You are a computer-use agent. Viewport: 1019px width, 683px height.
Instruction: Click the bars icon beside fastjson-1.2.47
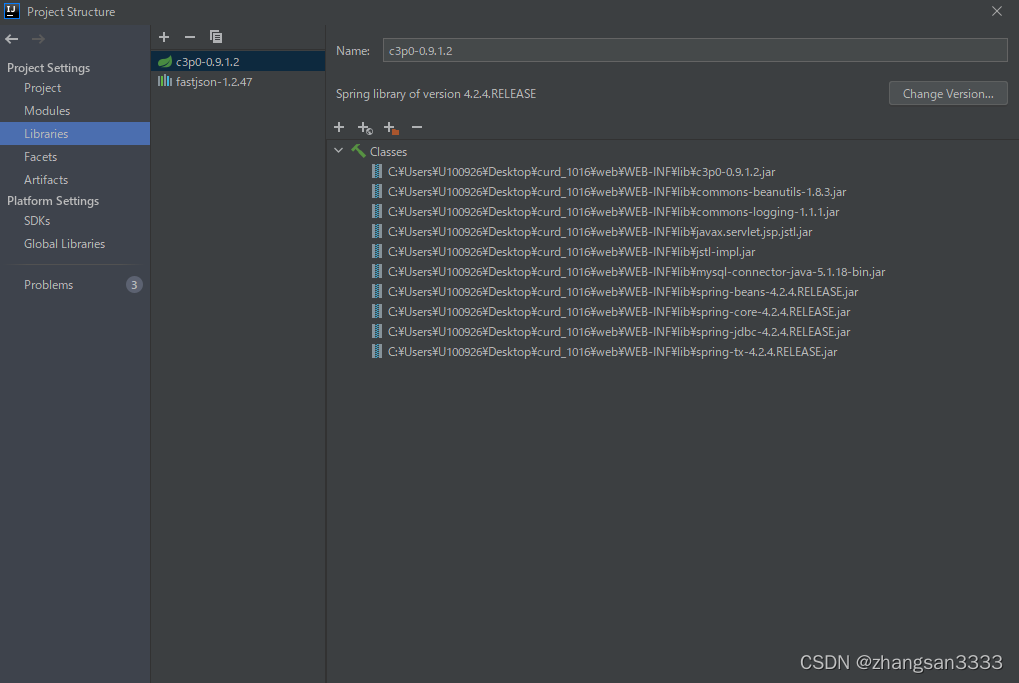click(x=165, y=81)
